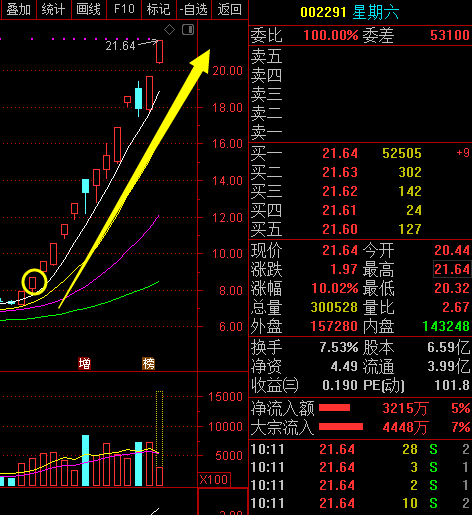Open the 叠加 overlay menu
Image resolution: width=472 pixels, height=515 pixels.
(x=18, y=9)
